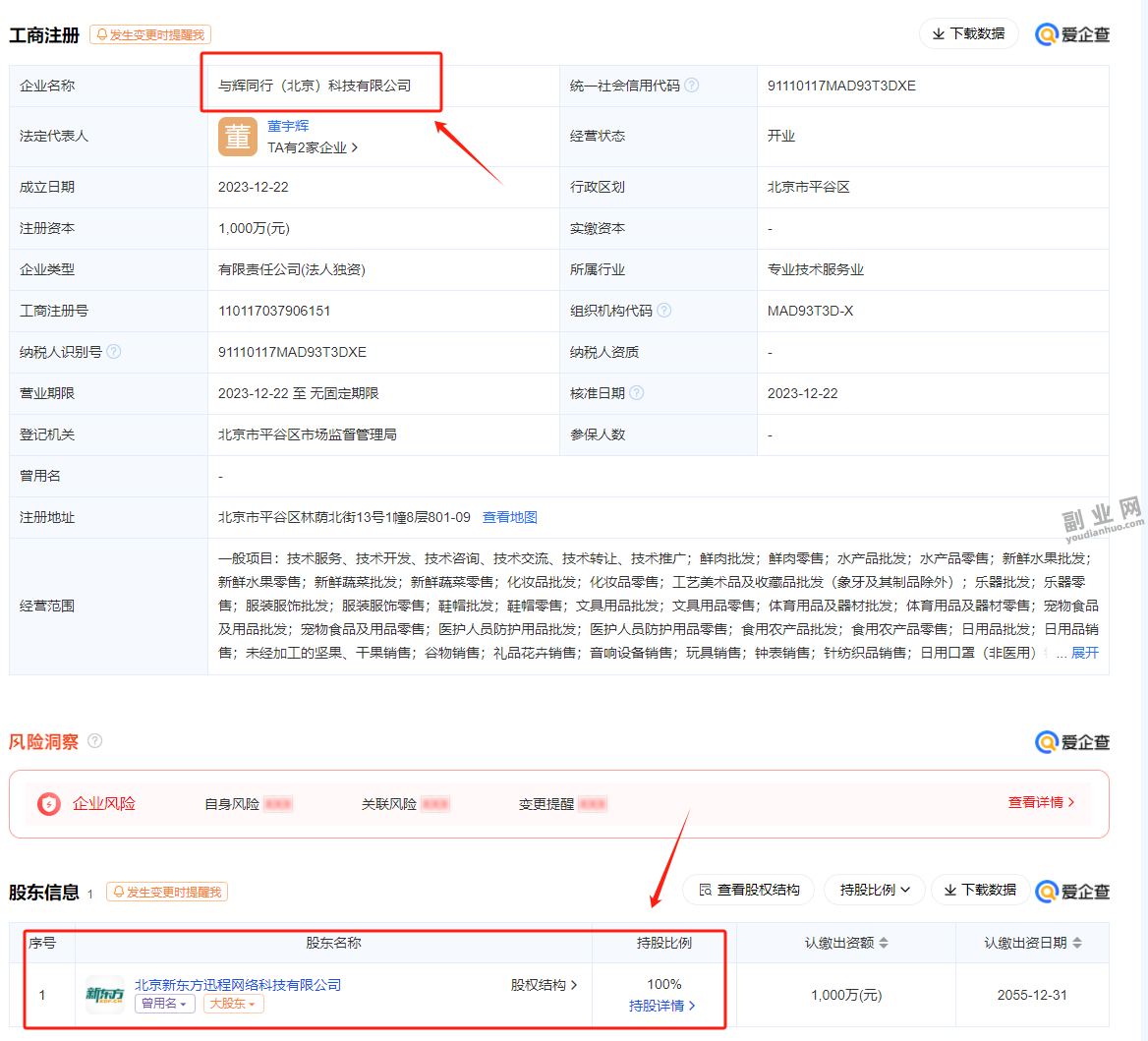Click the help icon beside 核准日期
The width and height of the screenshot is (1148, 1041).
pyautogui.click(x=636, y=393)
